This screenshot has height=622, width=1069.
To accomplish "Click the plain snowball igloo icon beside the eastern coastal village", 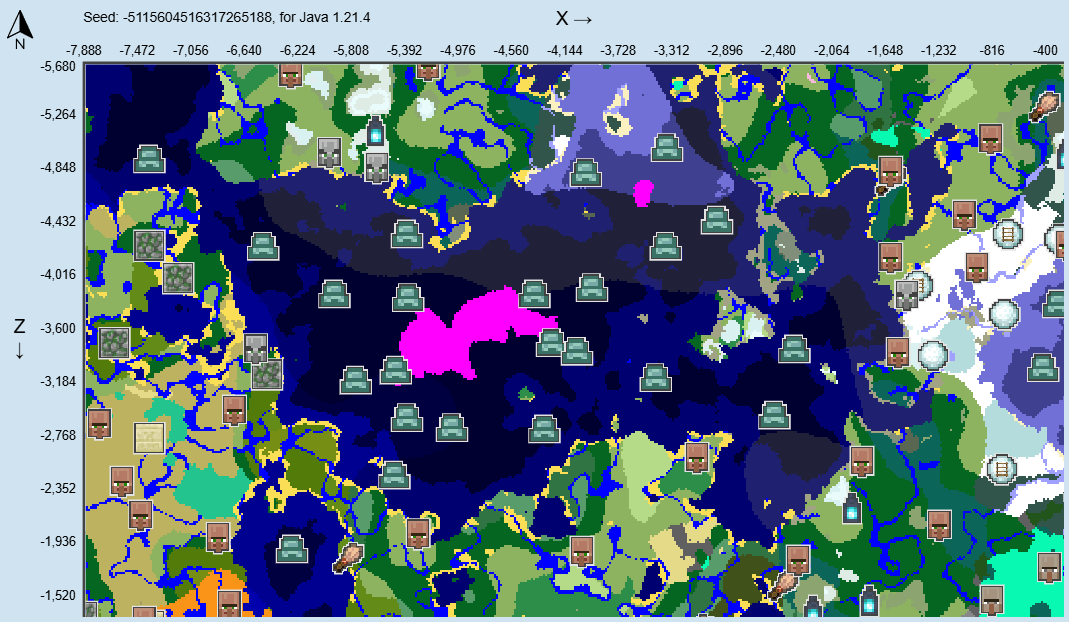I will tap(932, 355).
